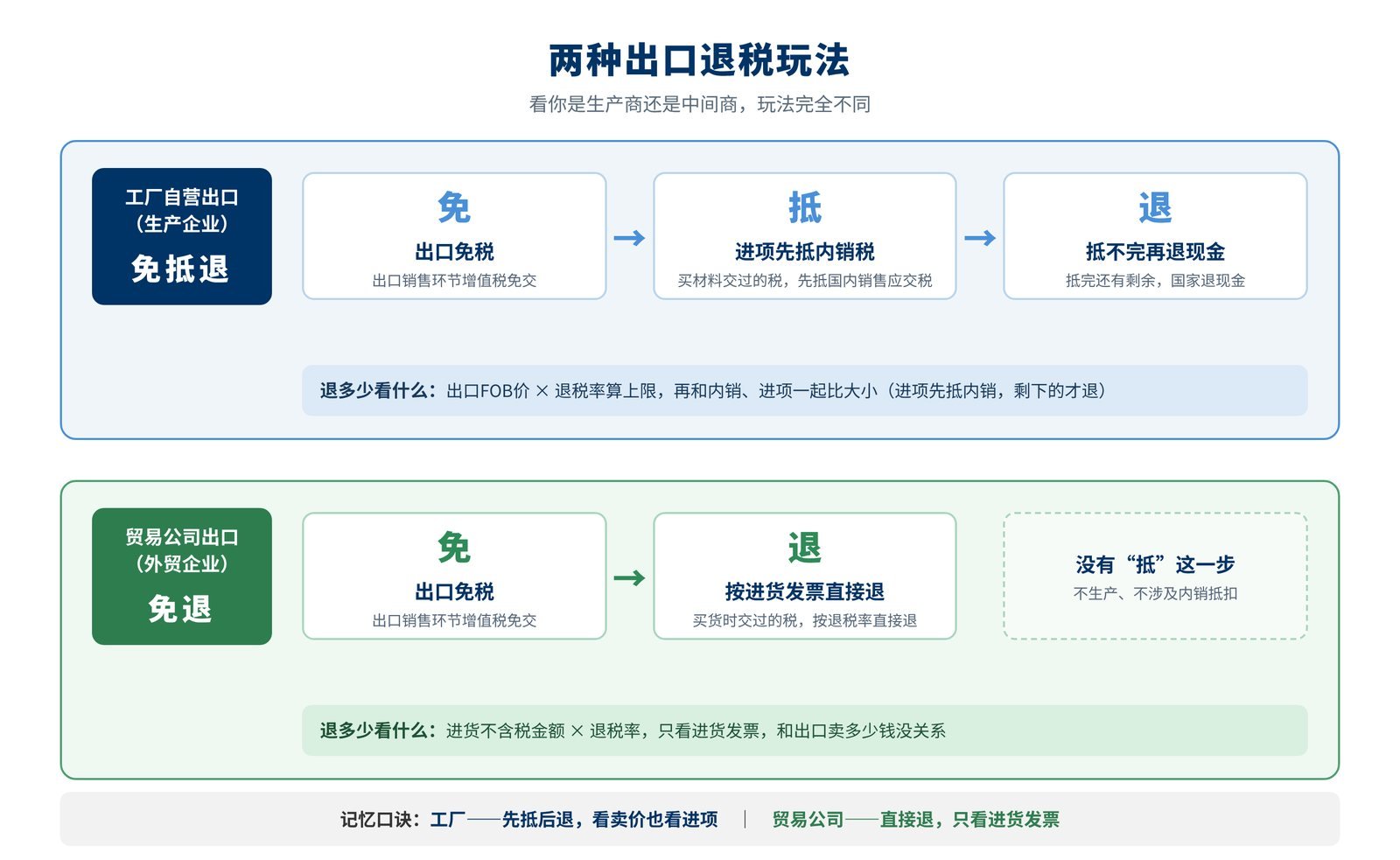The width and height of the screenshot is (1400, 860).
Task: Select the "贸易公司出口" heading in the green card
Action: 182,537
